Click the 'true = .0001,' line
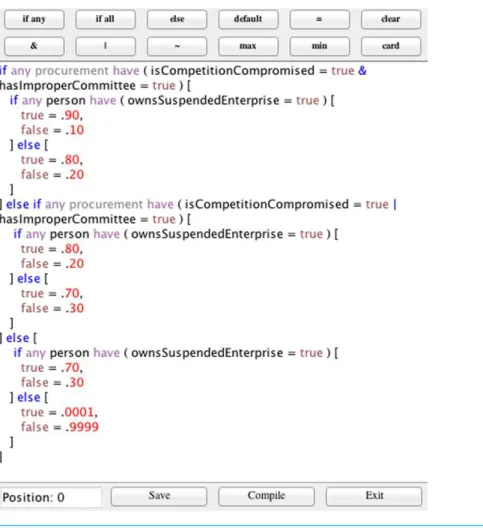This screenshot has width=483, height=528. 59,412
